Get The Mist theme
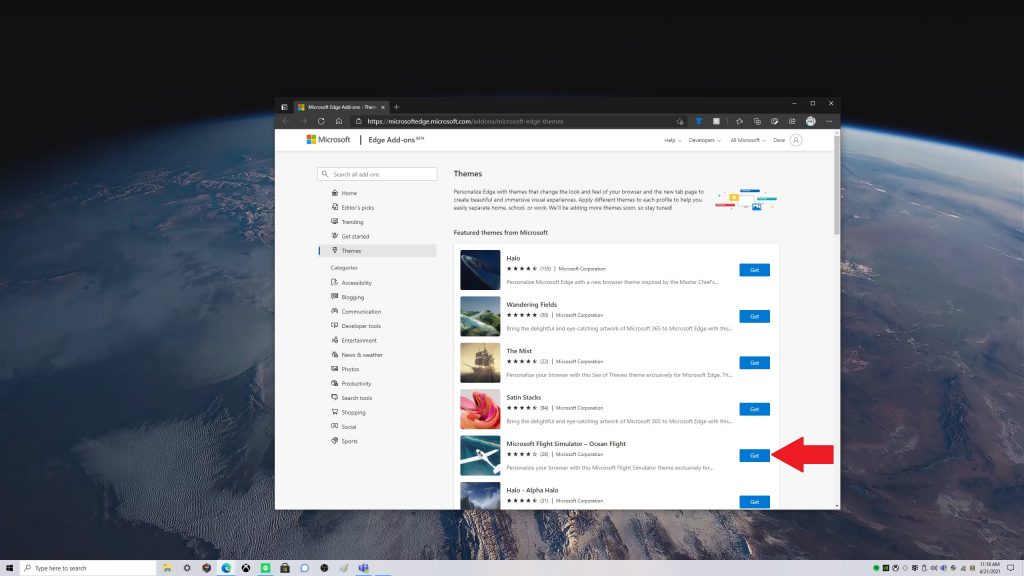The image size is (1024, 576). click(x=754, y=362)
